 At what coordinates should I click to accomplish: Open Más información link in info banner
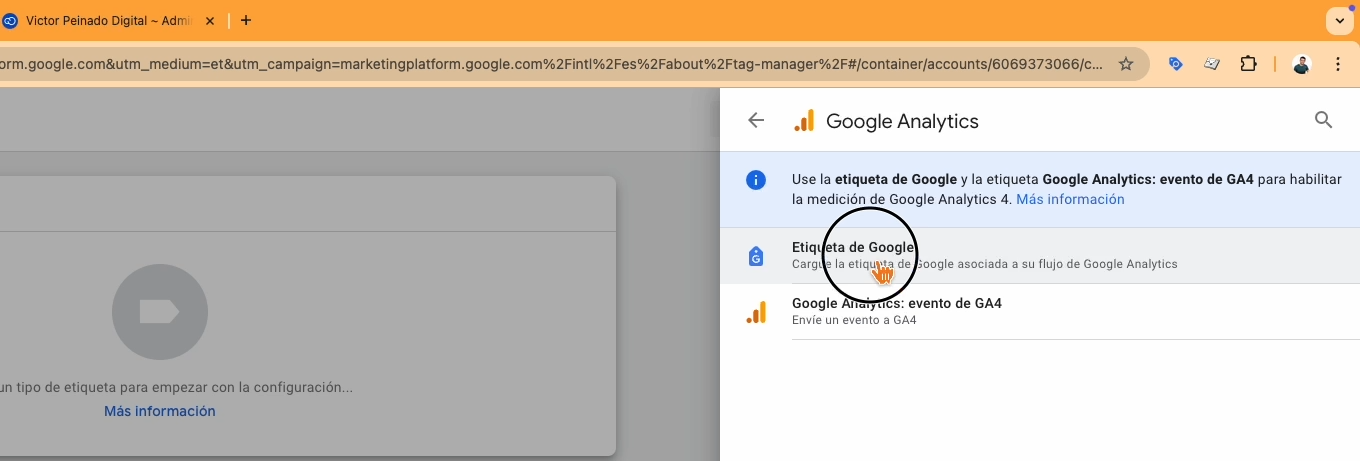(1070, 199)
